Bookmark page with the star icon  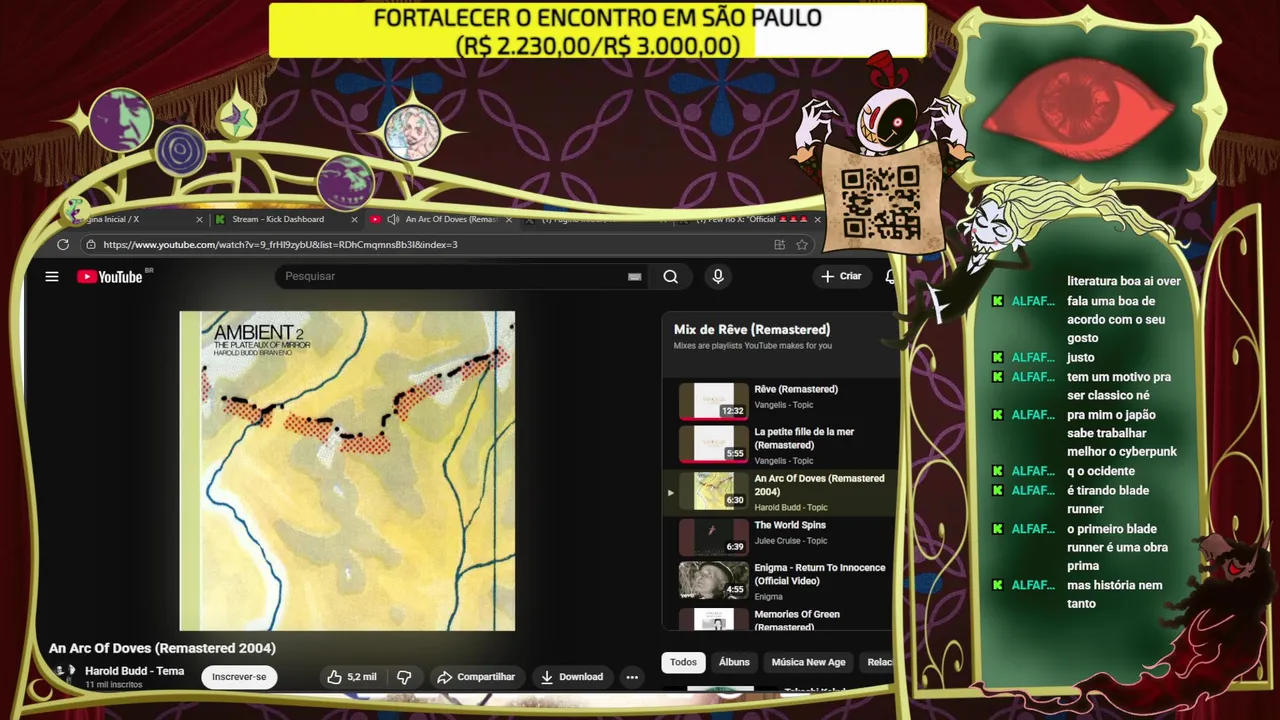pos(802,244)
